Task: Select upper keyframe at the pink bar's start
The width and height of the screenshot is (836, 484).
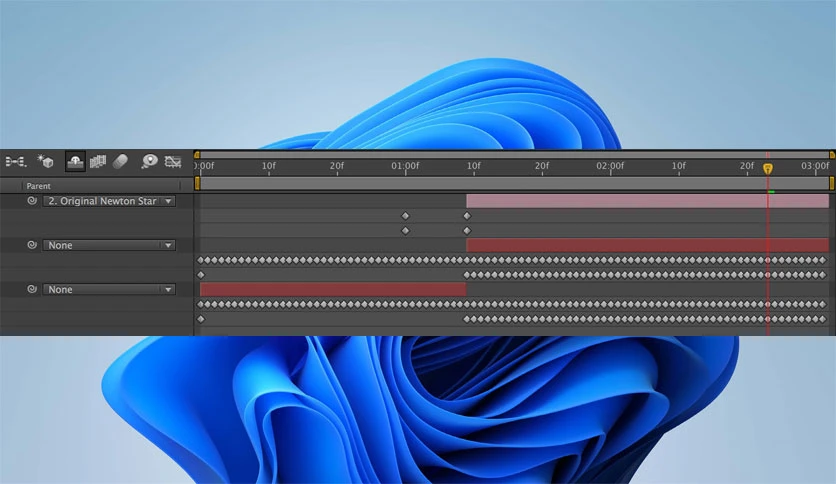Action: [x=467, y=216]
